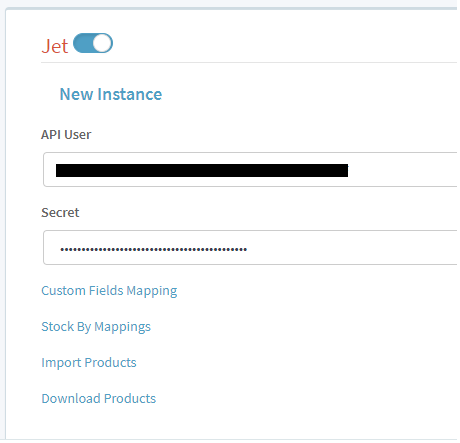Focus the API User input field
This screenshot has width=460, height=443.
[x=250, y=170]
